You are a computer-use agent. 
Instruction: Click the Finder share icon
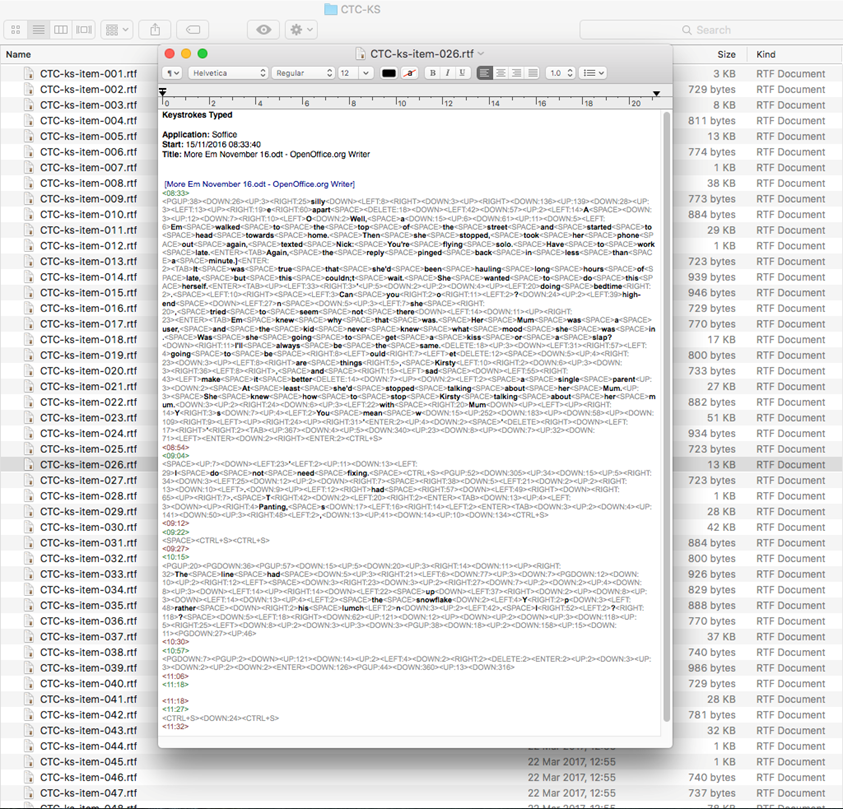155,30
